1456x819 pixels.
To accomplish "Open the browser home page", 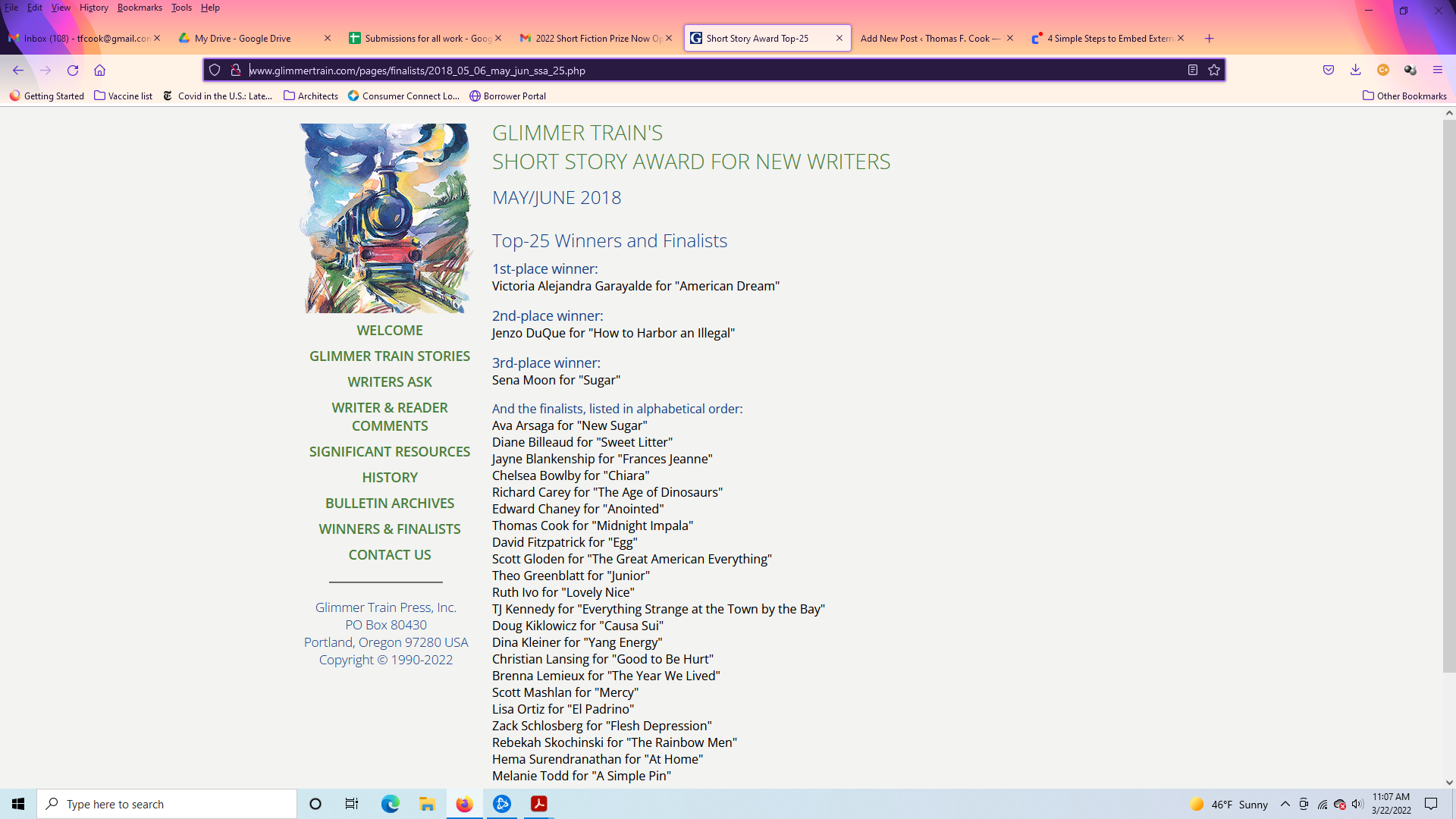I will coord(99,70).
